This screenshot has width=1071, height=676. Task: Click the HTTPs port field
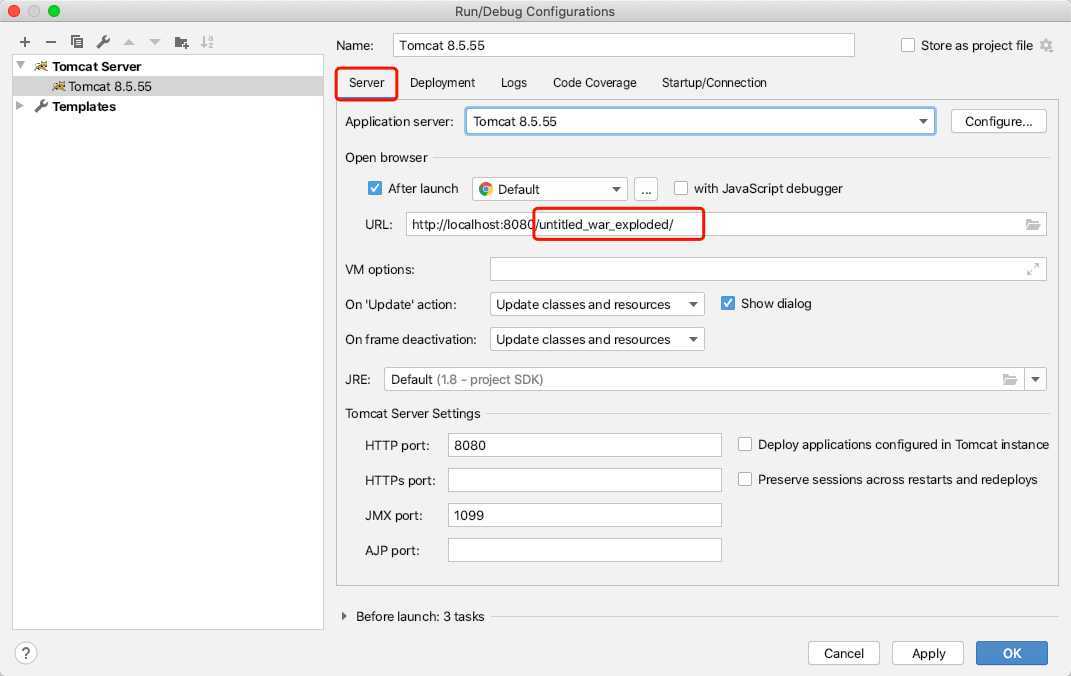coord(585,480)
